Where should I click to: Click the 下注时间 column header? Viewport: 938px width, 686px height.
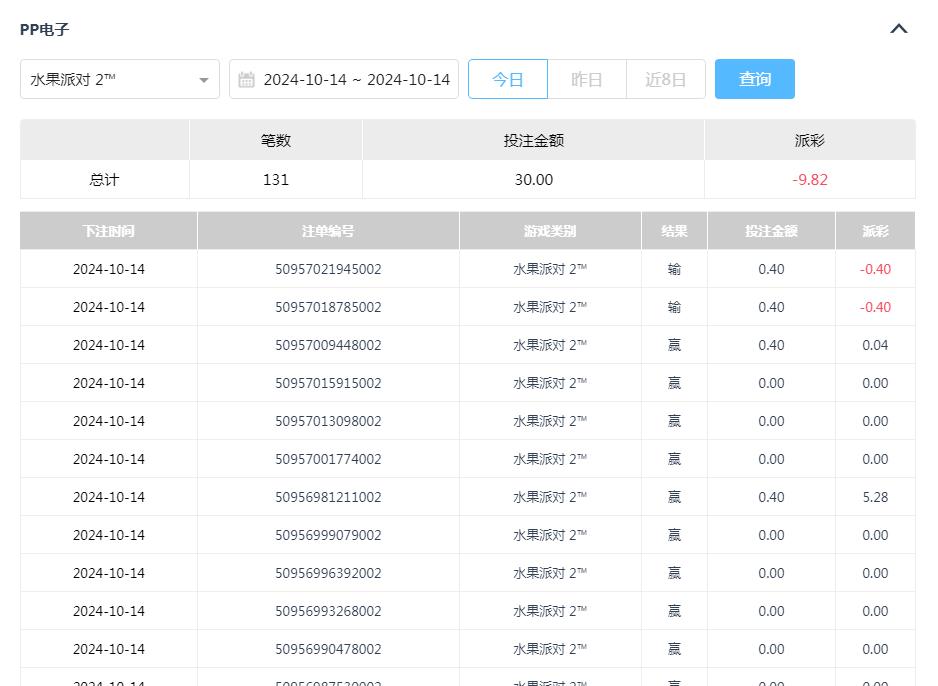click(107, 230)
